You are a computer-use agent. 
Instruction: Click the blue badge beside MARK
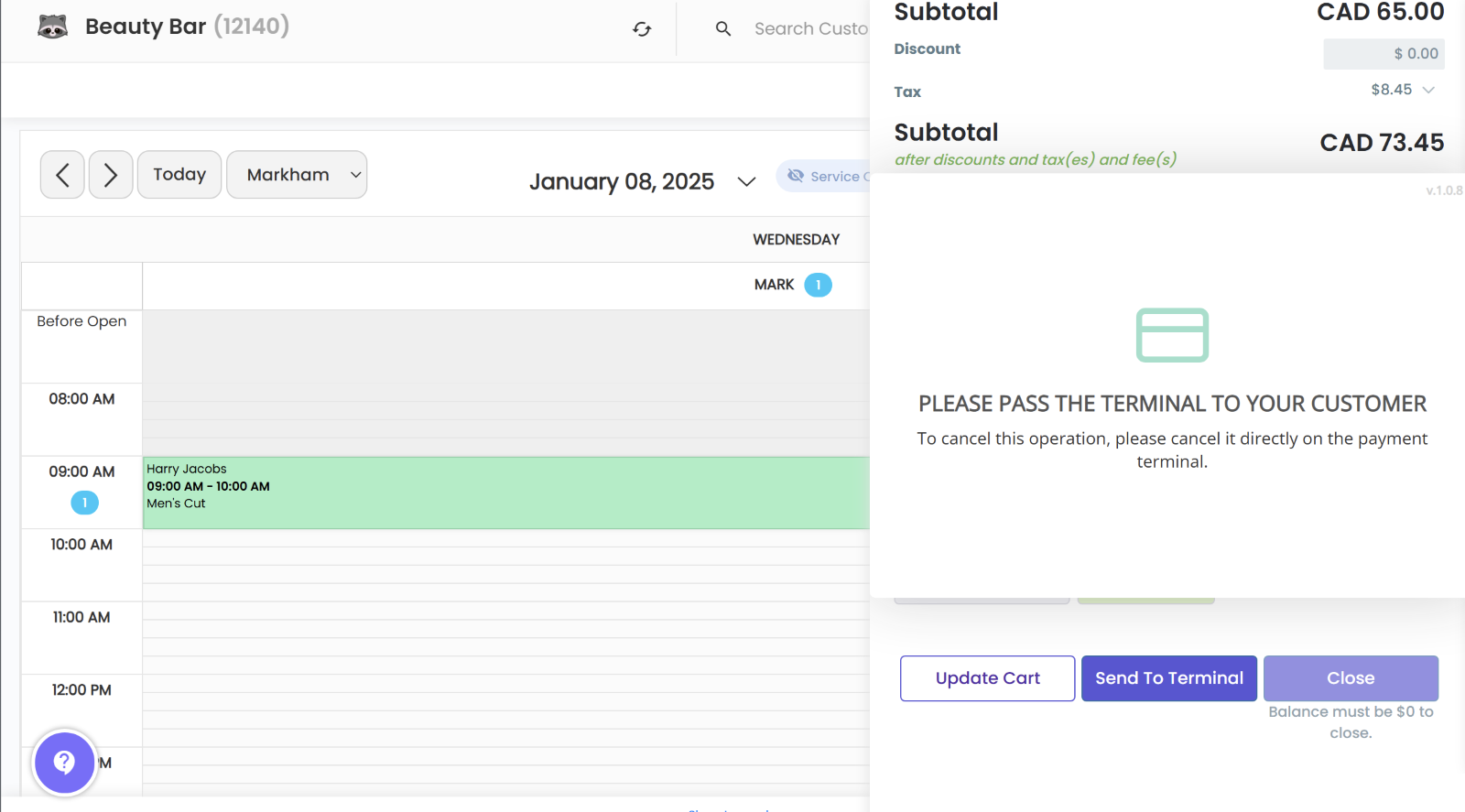pos(818,286)
